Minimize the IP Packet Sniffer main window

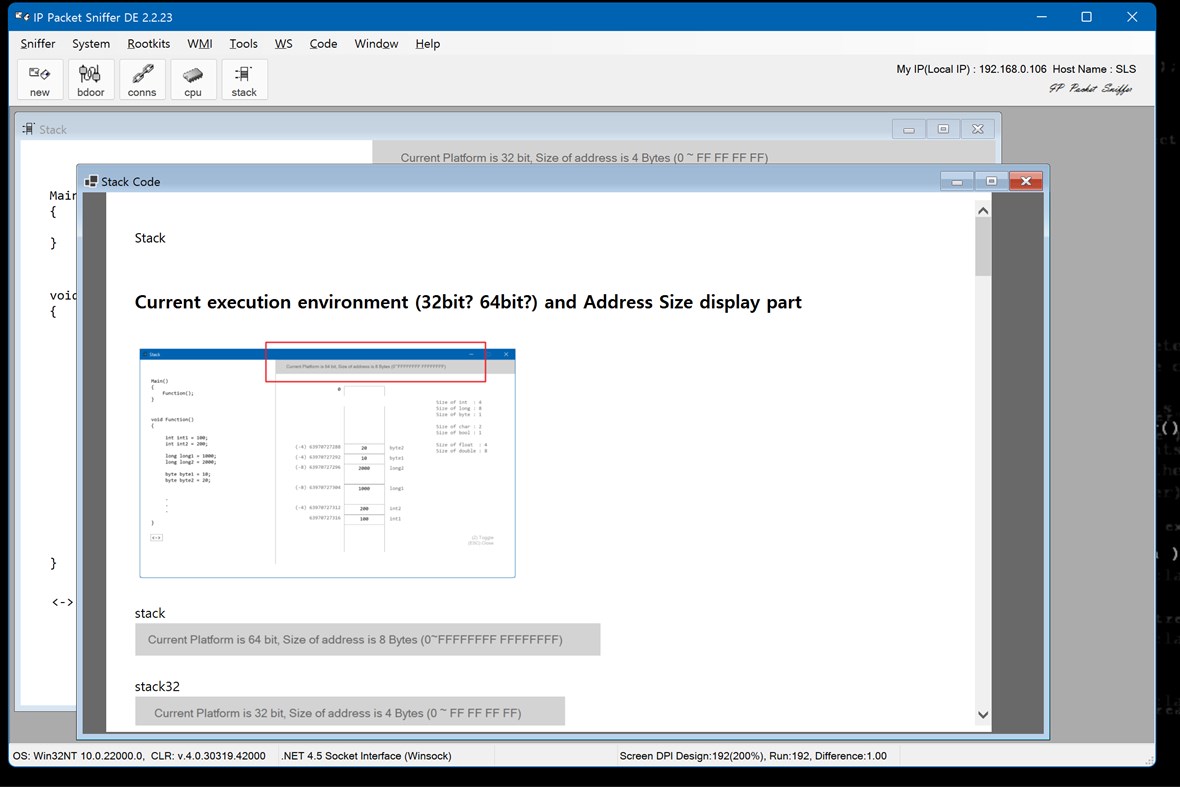tap(1042, 17)
